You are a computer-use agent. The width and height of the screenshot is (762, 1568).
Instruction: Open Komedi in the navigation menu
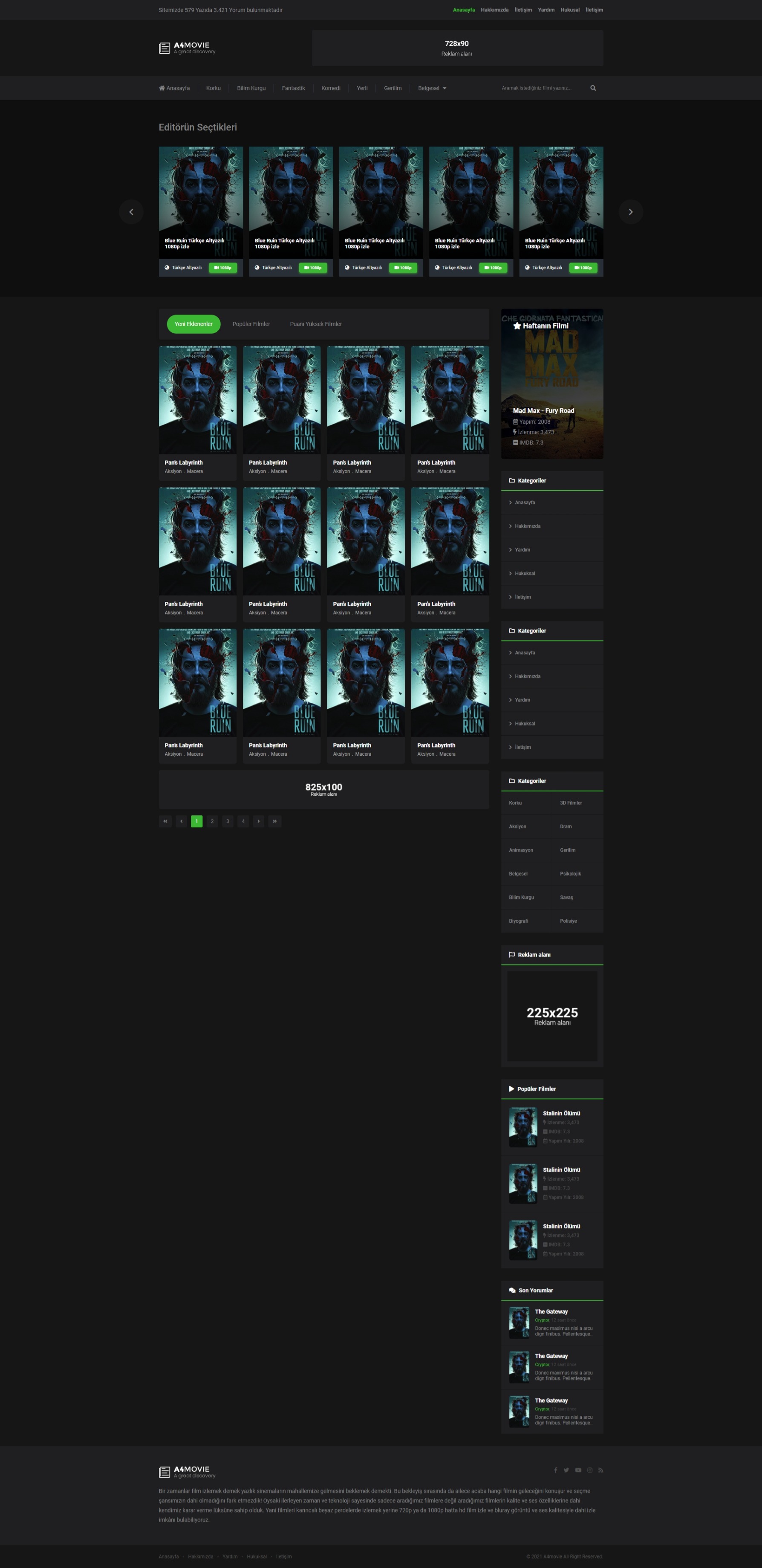point(331,88)
